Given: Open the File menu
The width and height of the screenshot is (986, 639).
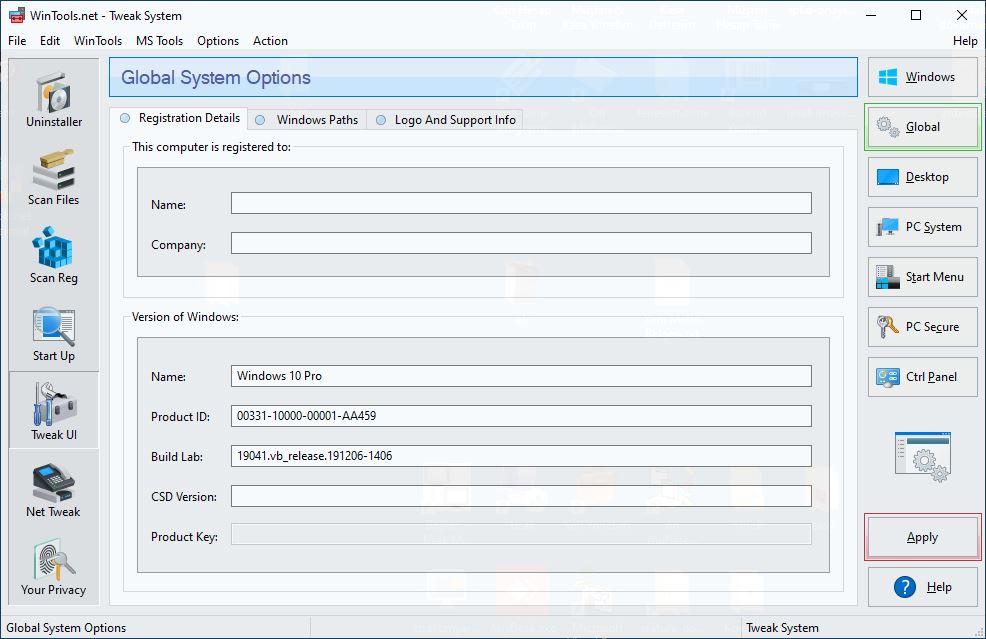Looking at the screenshot, I should tap(17, 41).
